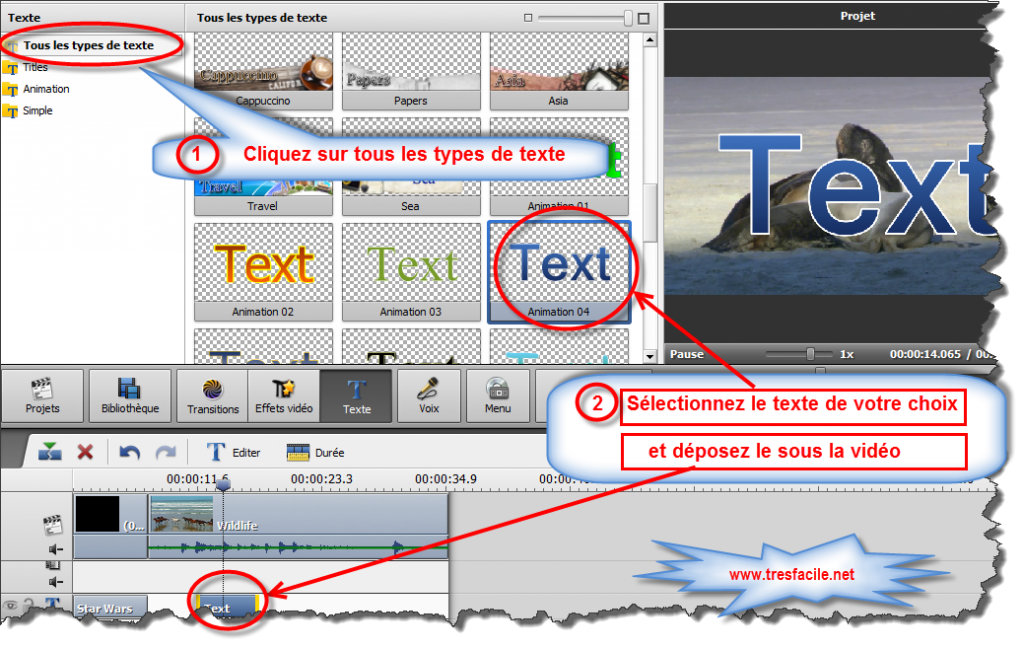Screen dimensions: 1024x648
Task: Open the Effets vidéo panel
Action: pos(286,394)
